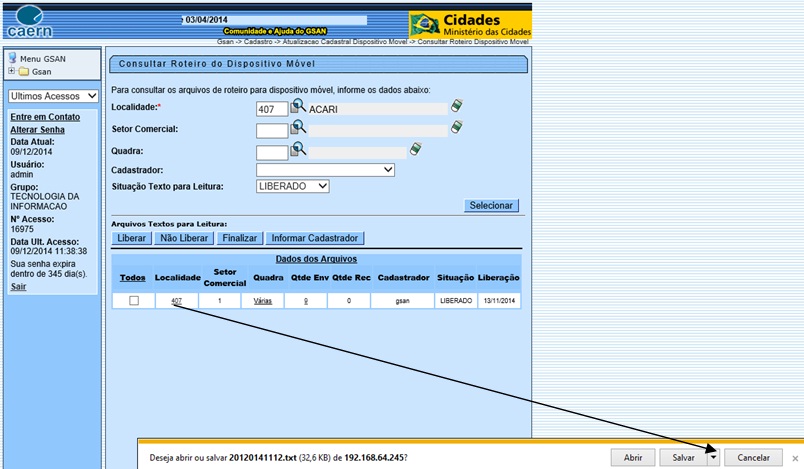Click the Alterar Senha link
The image size is (804, 469).
point(37,130)
